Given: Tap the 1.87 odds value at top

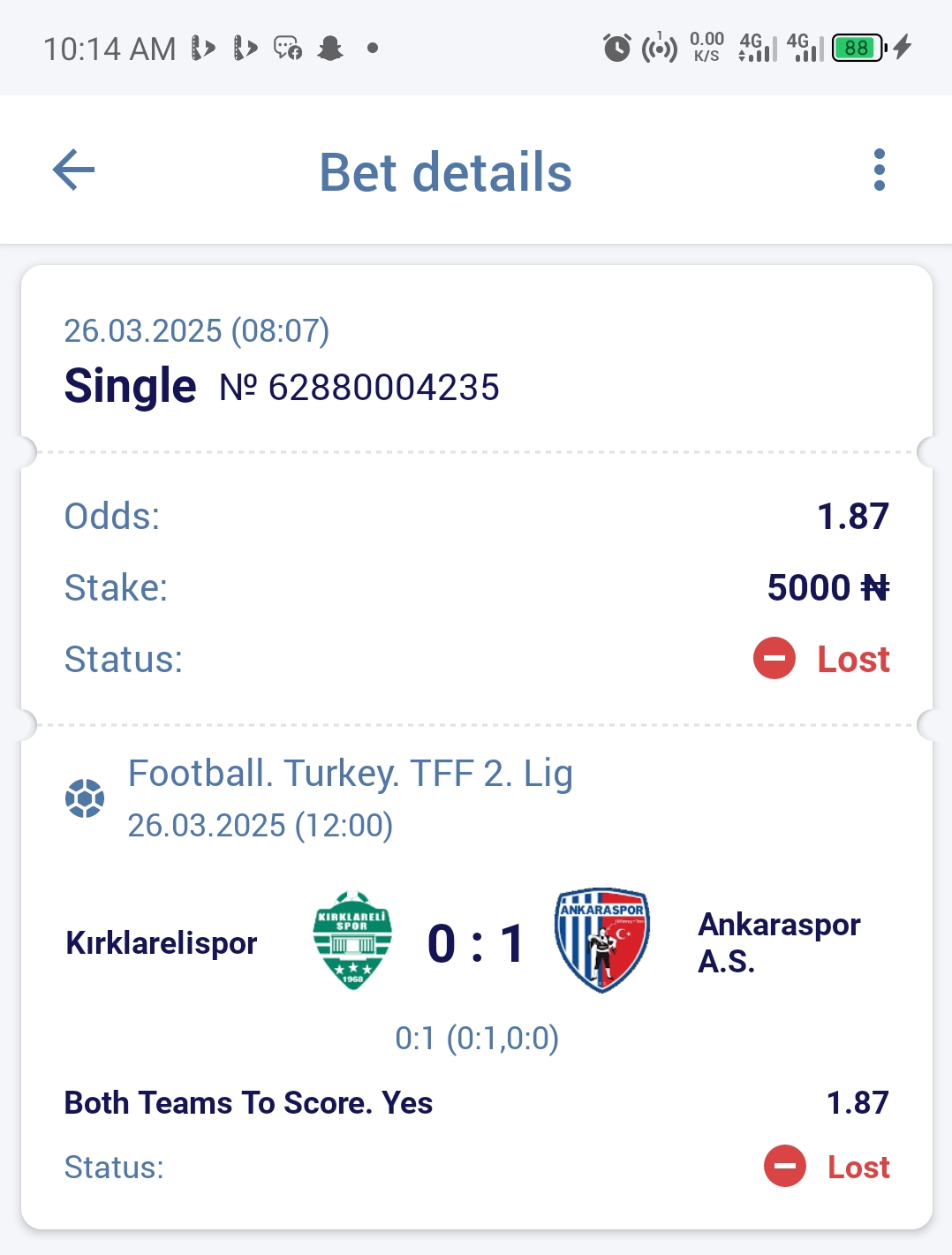Looking at the screenshot, I should [x=853, y=517].
